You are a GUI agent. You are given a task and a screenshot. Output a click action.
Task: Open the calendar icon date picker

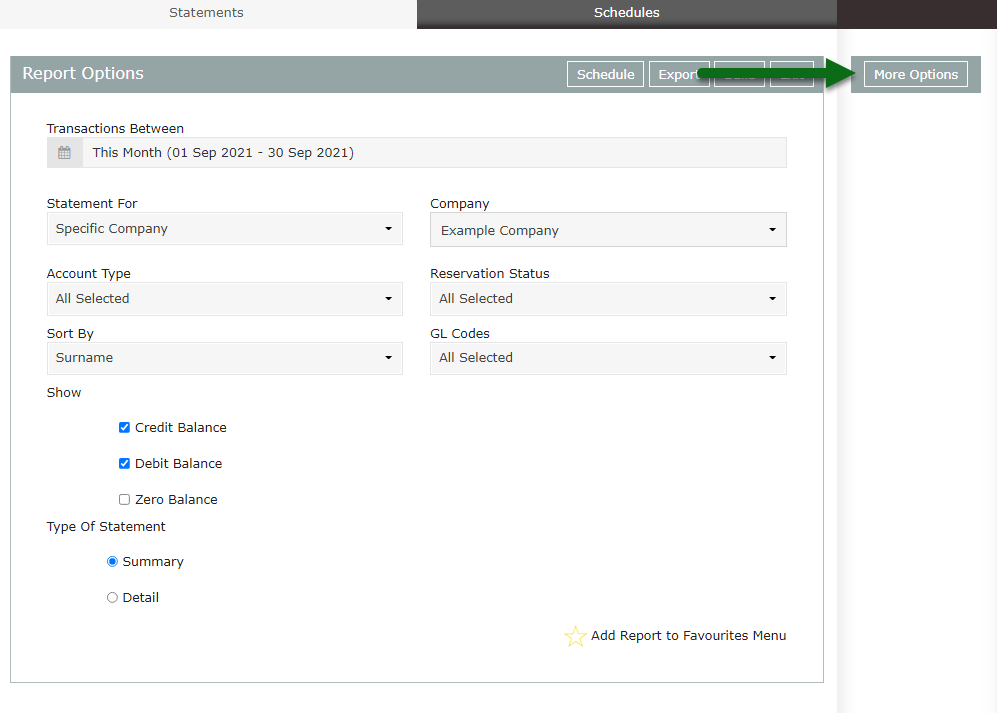pos(64,153)
